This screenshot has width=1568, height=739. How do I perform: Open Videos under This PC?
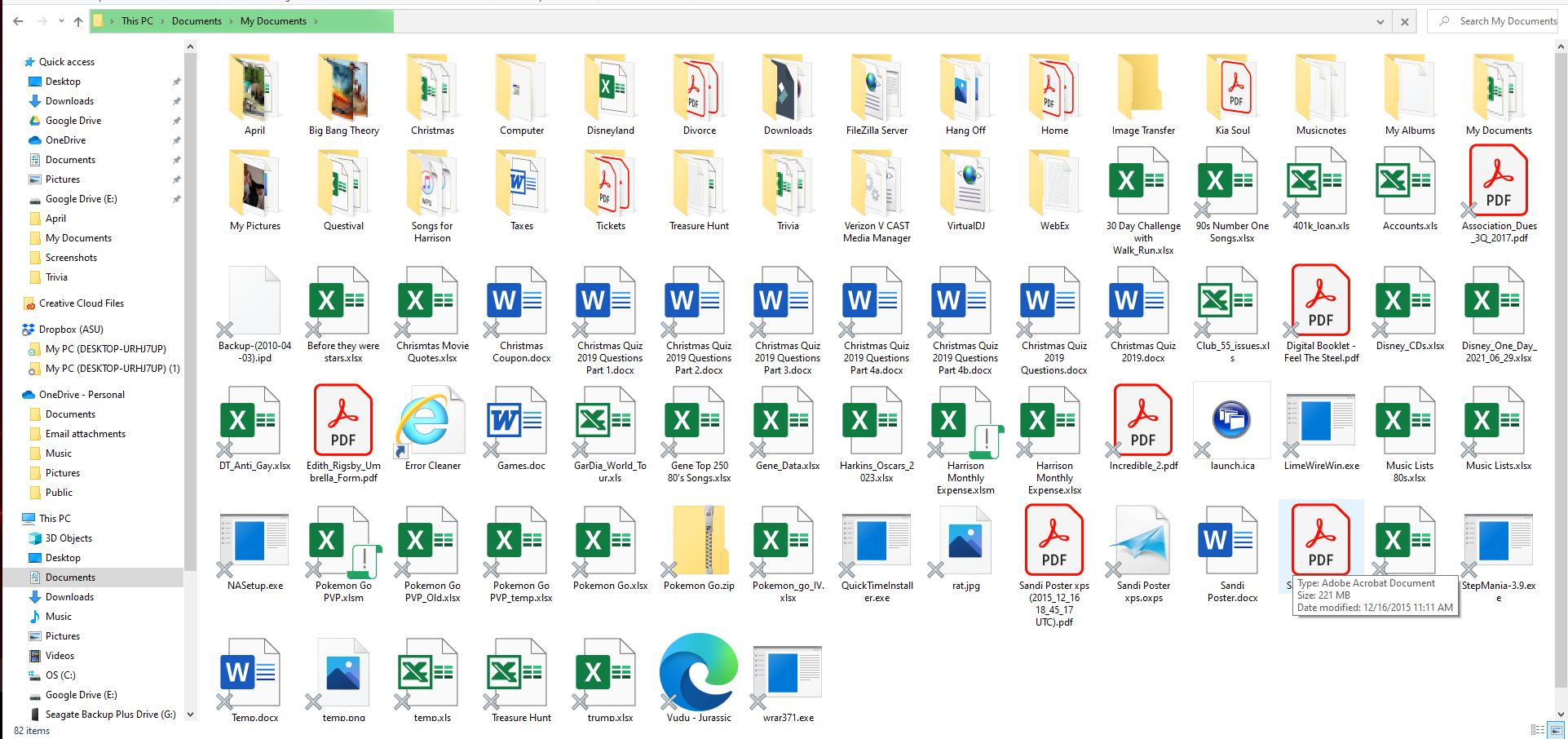click(60, 656)
